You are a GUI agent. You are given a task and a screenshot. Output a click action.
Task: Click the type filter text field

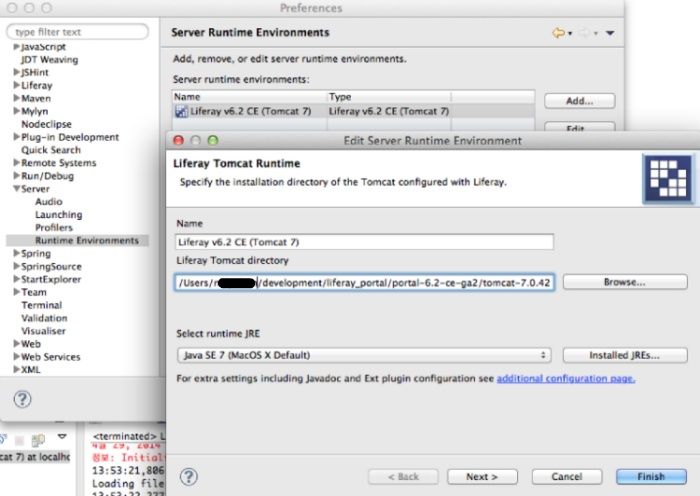pos(78,32)
